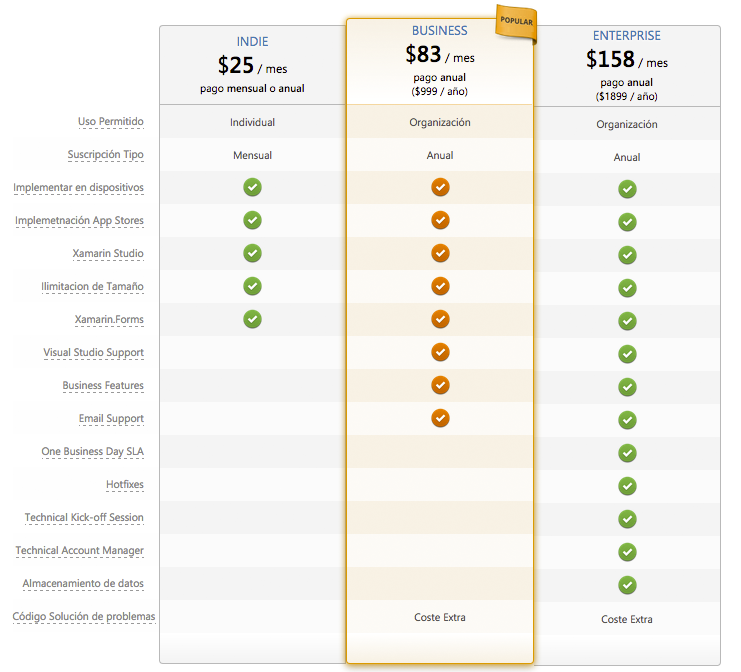741x672 pixels.
Task: Click the $83 / mes price
Action: pos(439,55)
